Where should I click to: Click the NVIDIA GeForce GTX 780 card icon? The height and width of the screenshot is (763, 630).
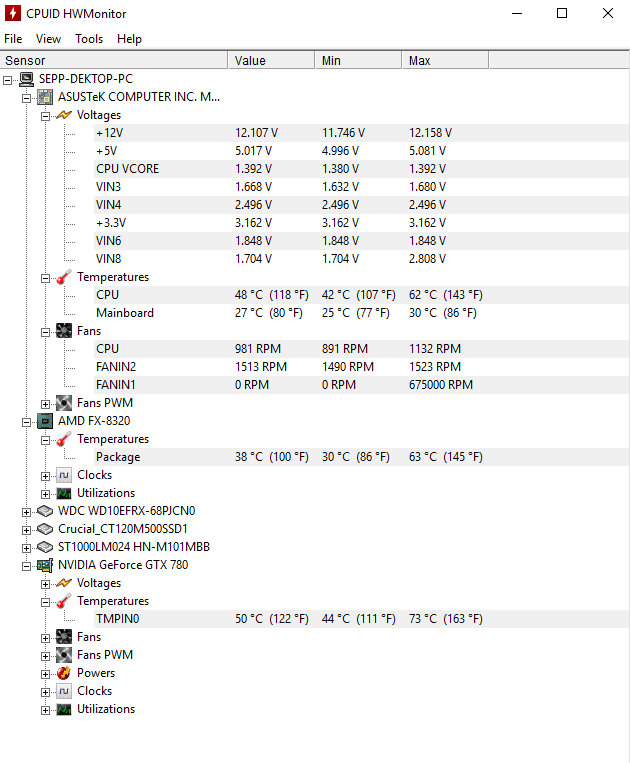[45, 565]
